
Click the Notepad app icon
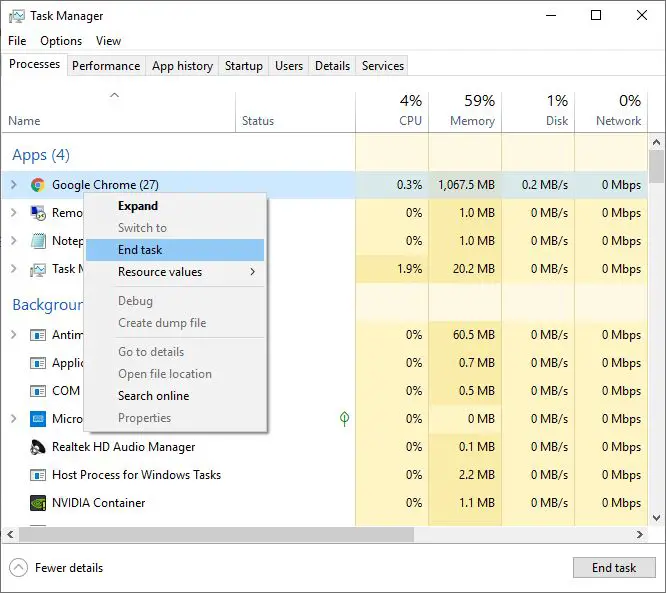pos(38,241)
